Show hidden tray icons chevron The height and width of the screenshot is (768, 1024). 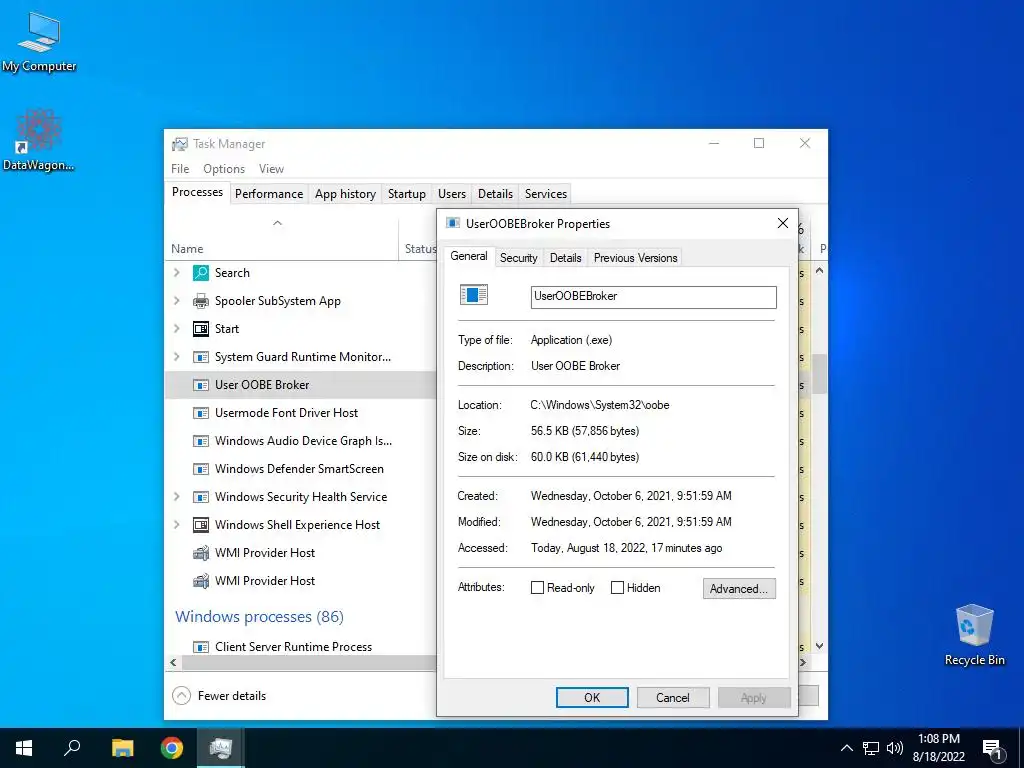click(846, 748)
